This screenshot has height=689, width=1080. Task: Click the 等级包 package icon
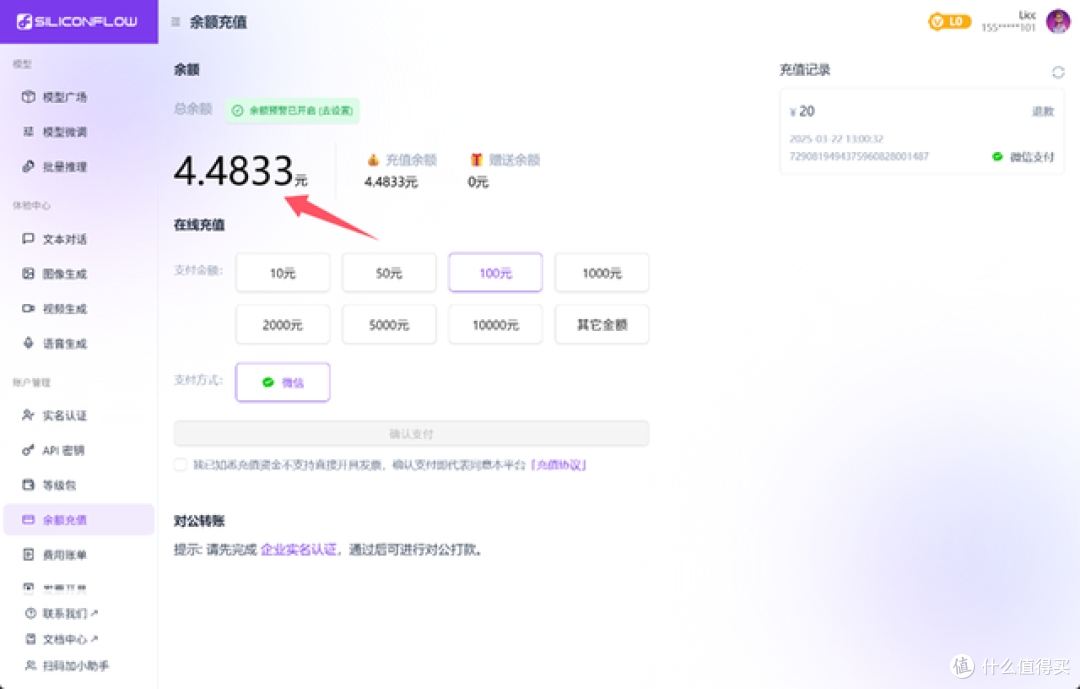(28, 484)
